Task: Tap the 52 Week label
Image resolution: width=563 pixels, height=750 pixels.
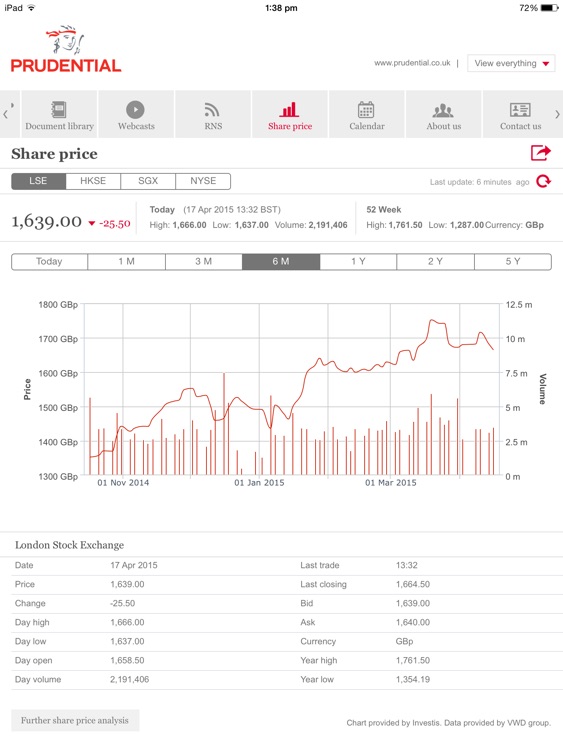Action: [384, 210]
